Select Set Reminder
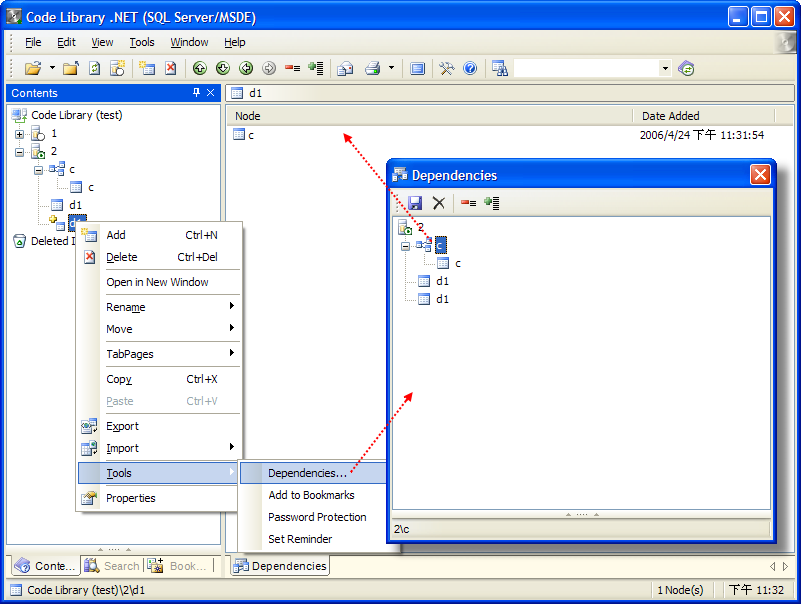The height and width of the screenshot is (604, 801). coord(313,539)
